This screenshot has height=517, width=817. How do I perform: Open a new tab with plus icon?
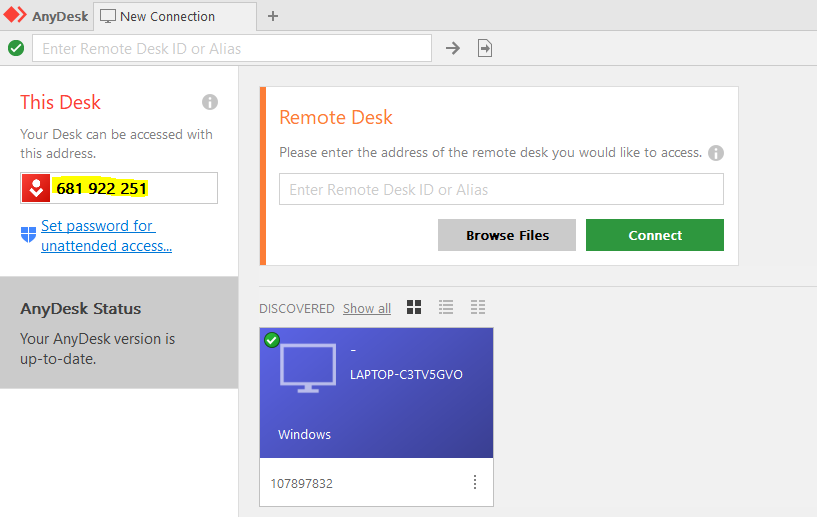click(x=273, y=16)
